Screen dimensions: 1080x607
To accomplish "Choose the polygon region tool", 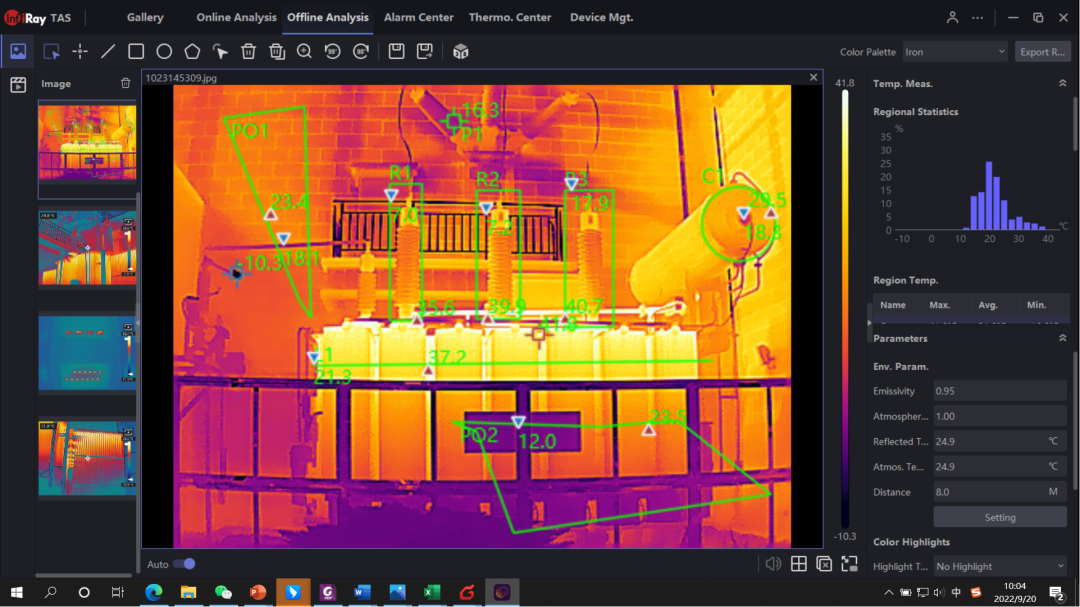I will pos(192,51).
